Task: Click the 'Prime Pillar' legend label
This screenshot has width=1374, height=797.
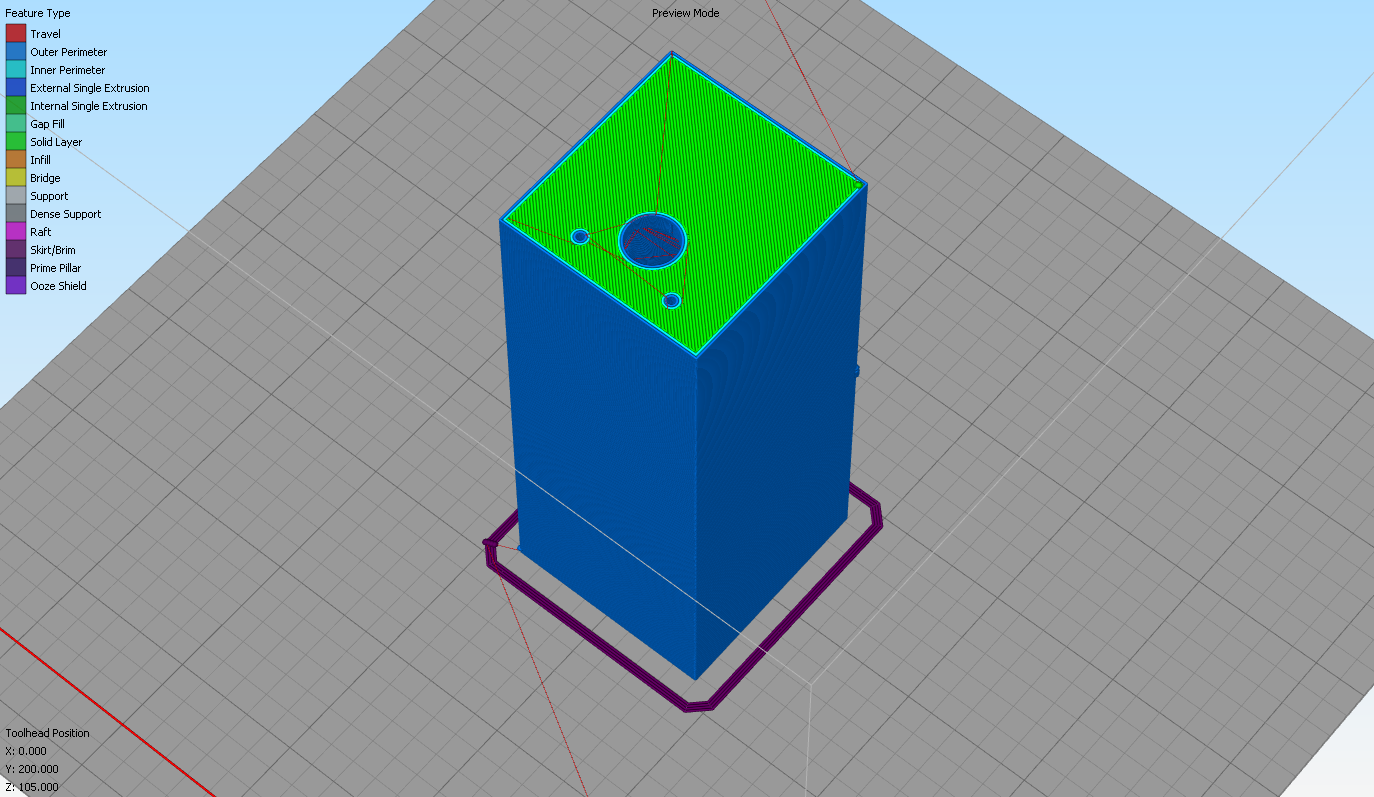Action: click(x=56, y=268)
